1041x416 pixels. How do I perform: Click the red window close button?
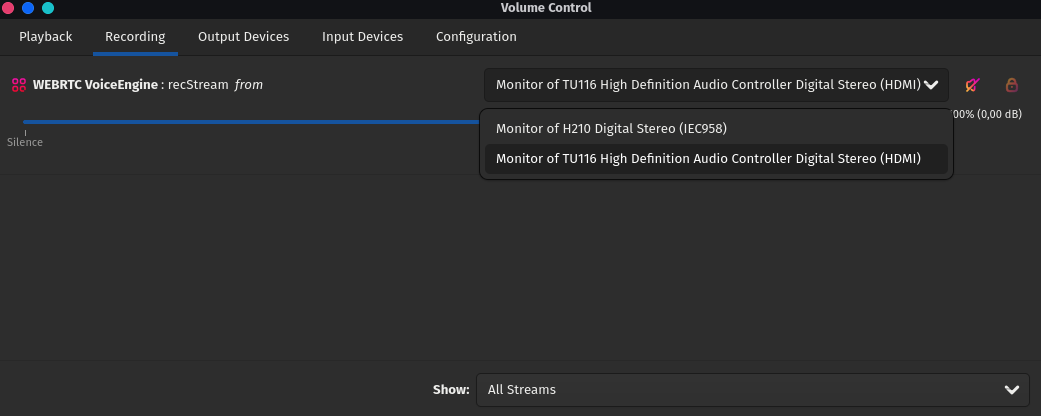[8, 8]
